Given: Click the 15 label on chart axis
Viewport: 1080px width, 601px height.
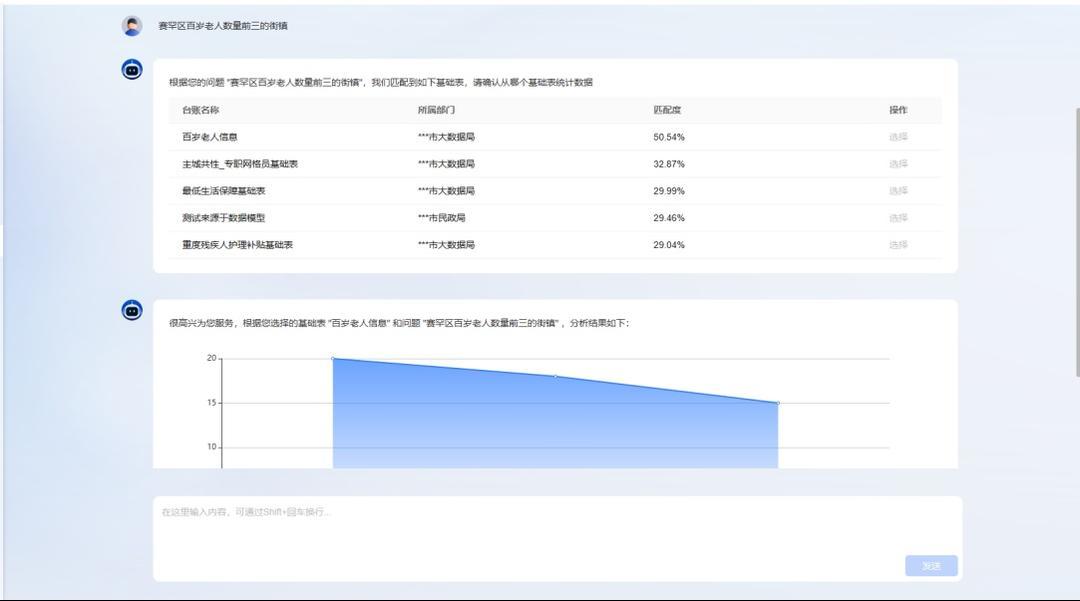Looking at the screenshot, I should pyautogui.click(x=211, y=403).
